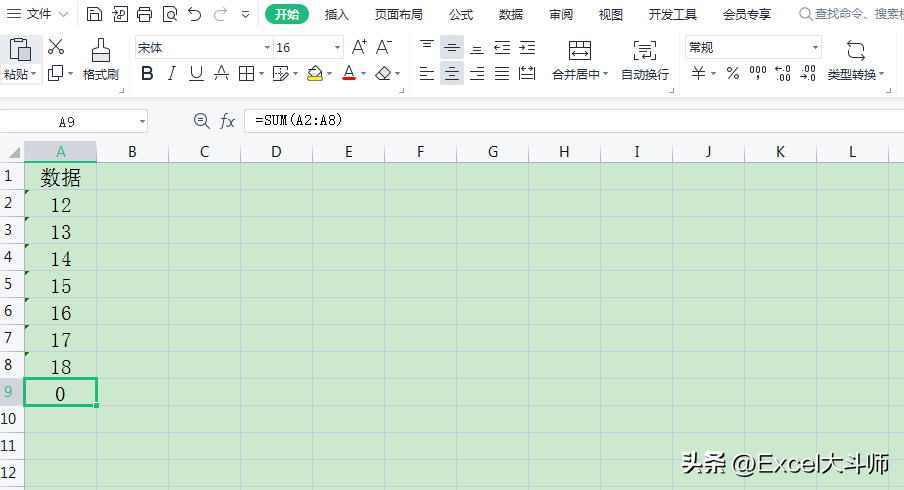Open the font name 宋体 dropdown

pos(268,47)
